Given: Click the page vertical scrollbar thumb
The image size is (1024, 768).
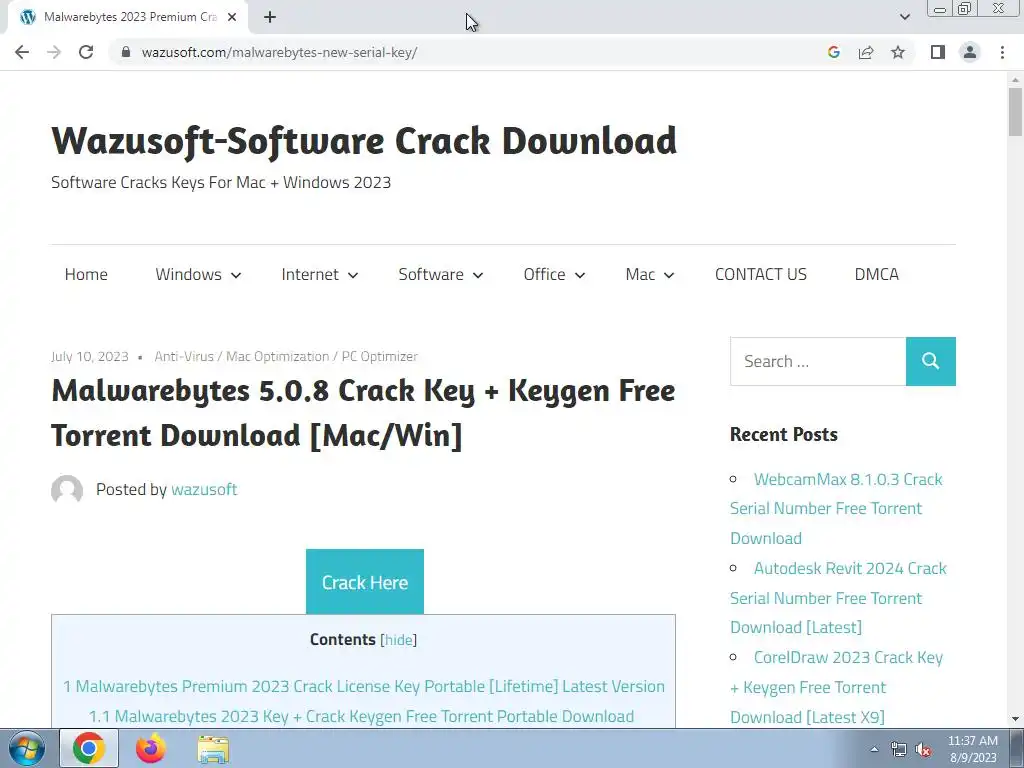Looking at the screenshot, I should tap(1015, 112).
